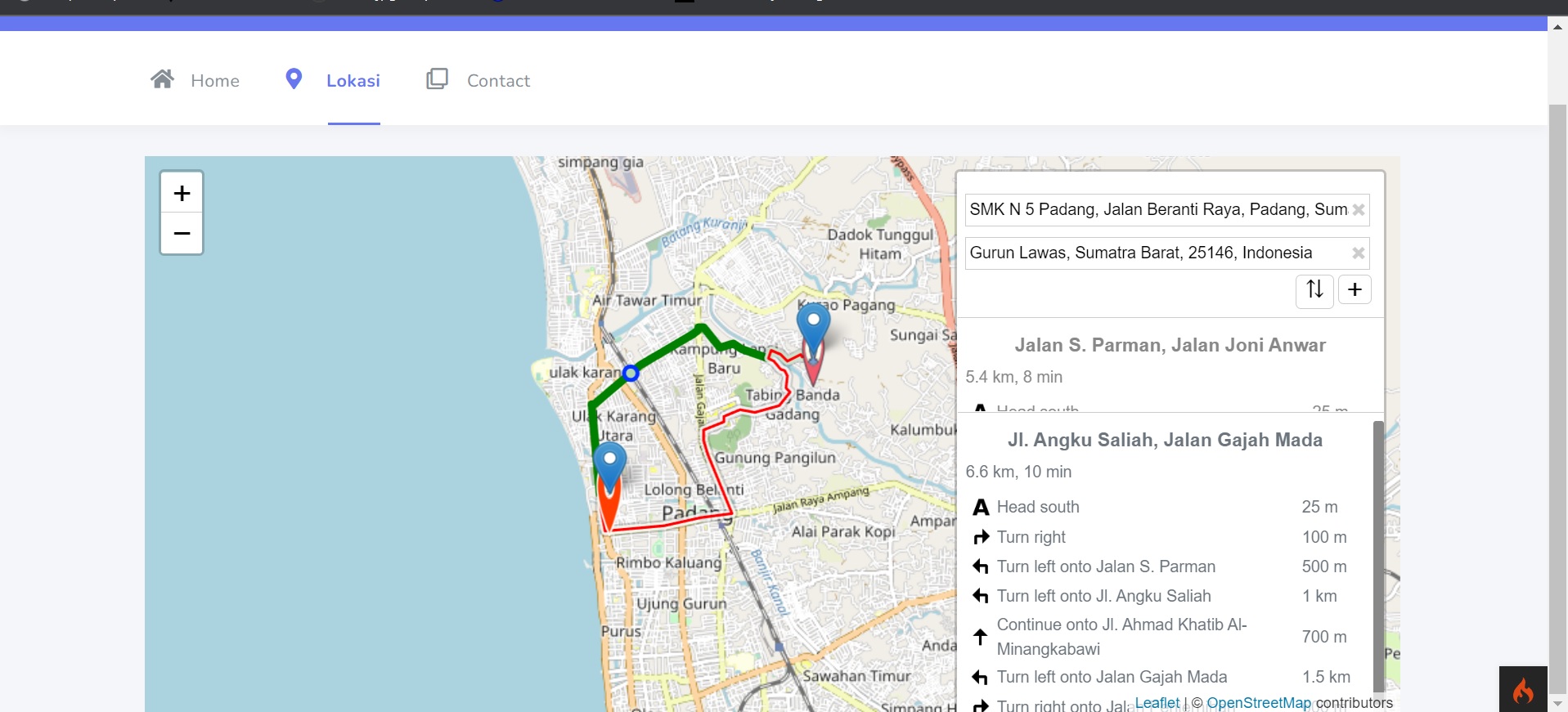Click the blue marker near Banda Gadang

click(813, 324)
